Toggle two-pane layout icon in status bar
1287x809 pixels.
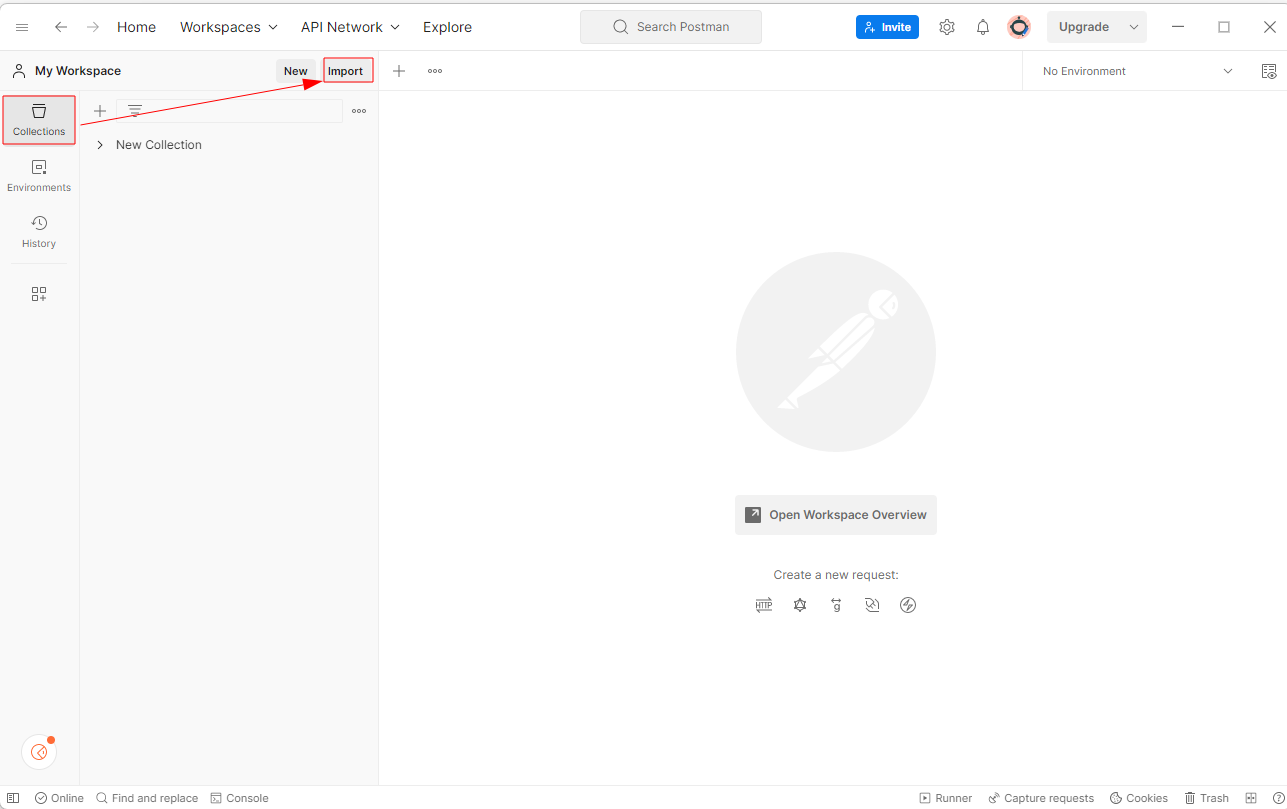1251,798
